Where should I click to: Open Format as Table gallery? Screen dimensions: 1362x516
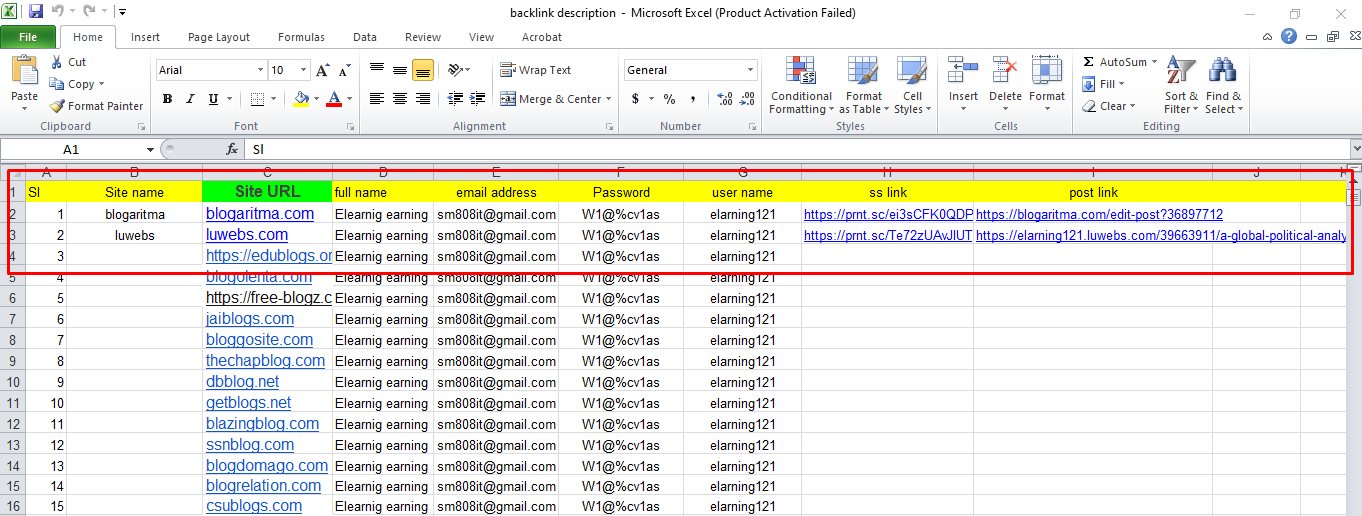point(864,86)
